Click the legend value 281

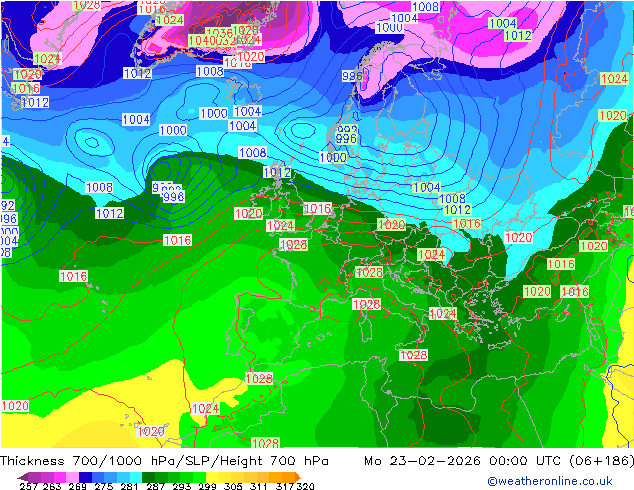click(129, 486)
